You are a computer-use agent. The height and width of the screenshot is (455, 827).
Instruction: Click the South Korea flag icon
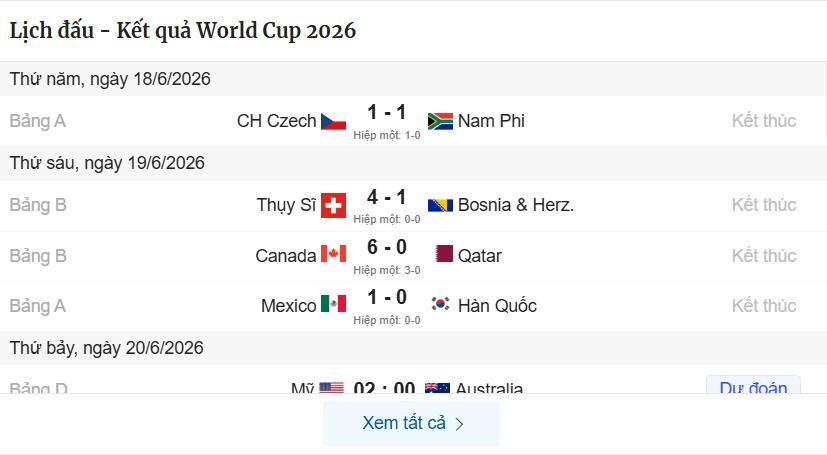(x=440, y=304)
